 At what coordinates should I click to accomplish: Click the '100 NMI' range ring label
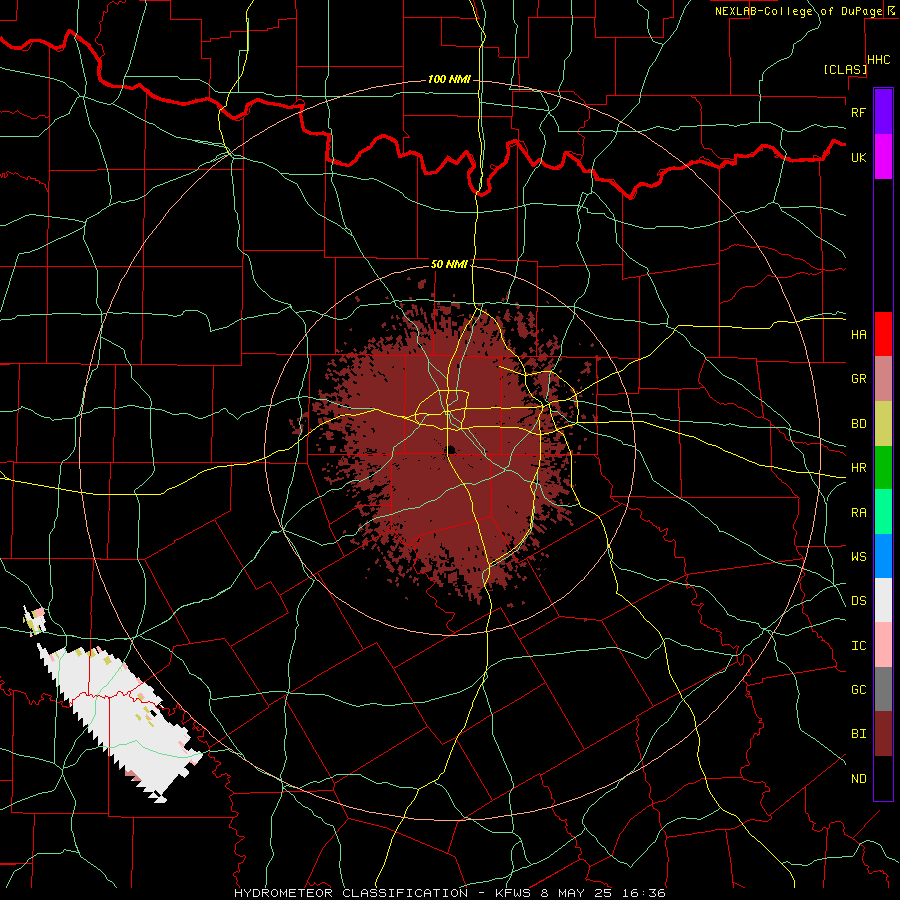449,79
